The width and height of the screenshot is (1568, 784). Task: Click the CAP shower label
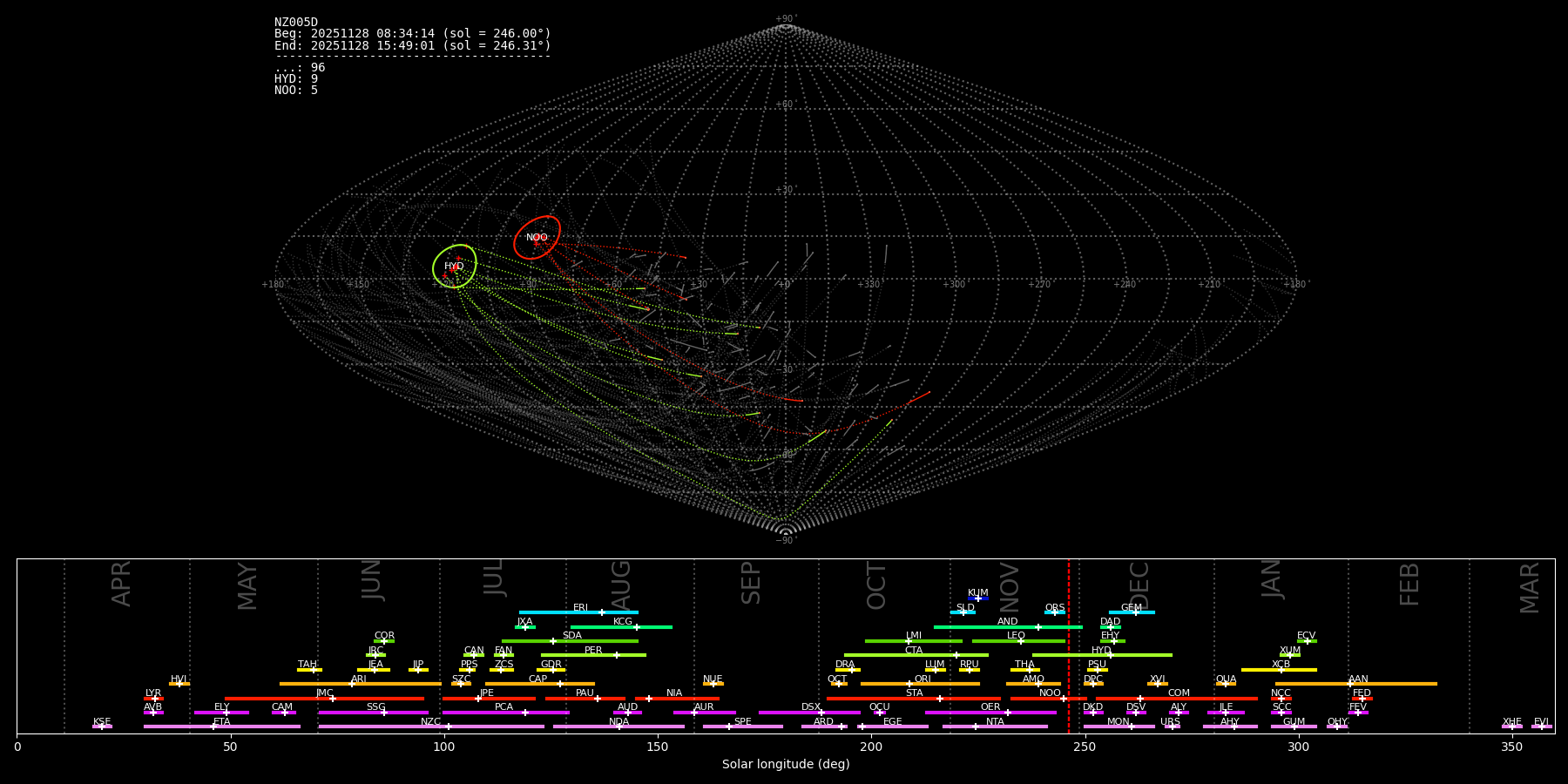coord(538,679)
